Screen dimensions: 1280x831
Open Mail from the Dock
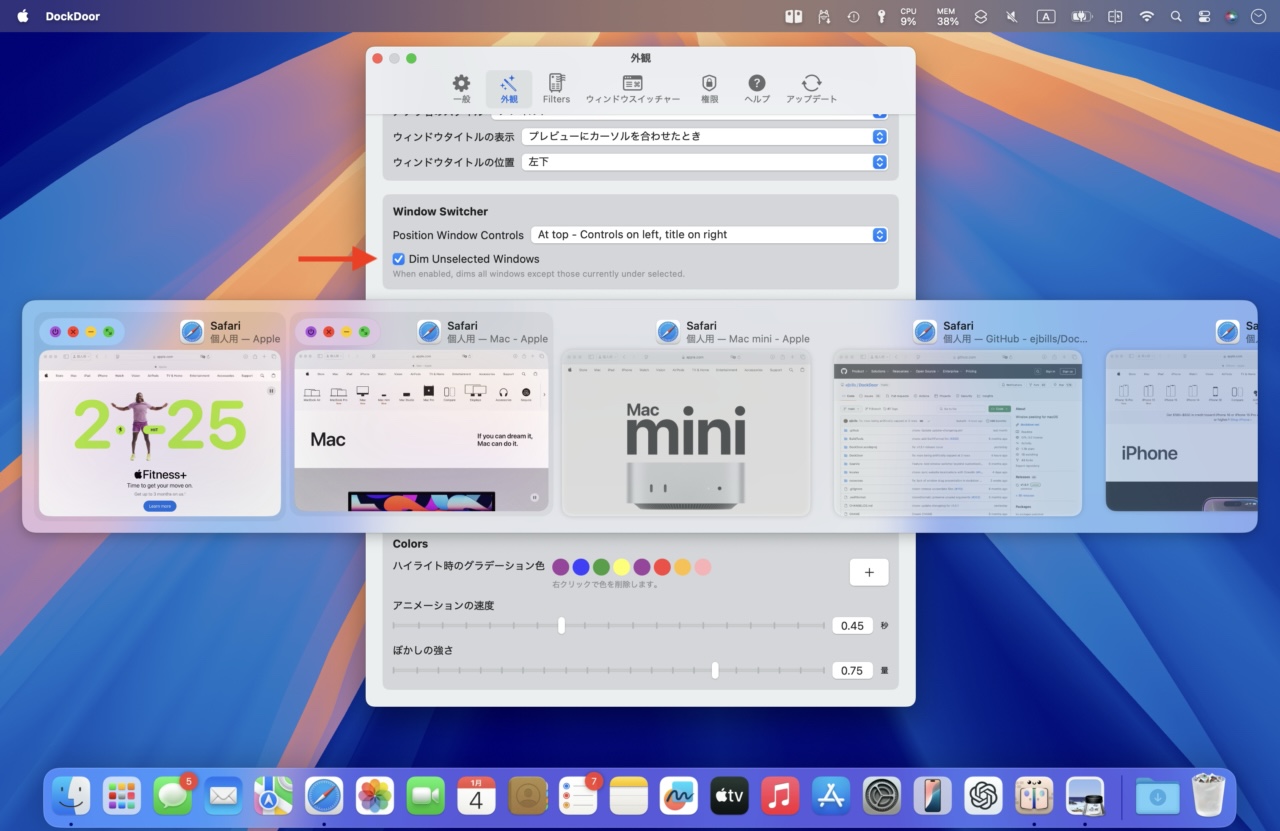pos(223,796)
